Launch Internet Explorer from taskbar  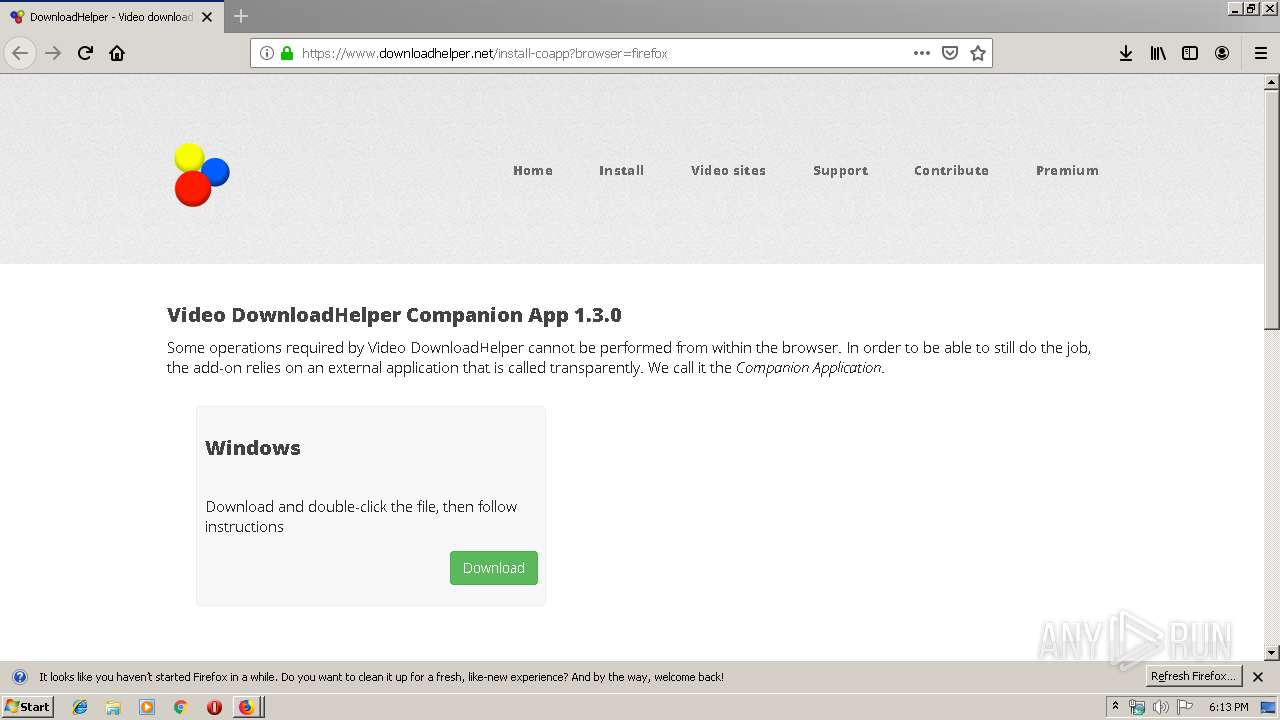(80, 707)
